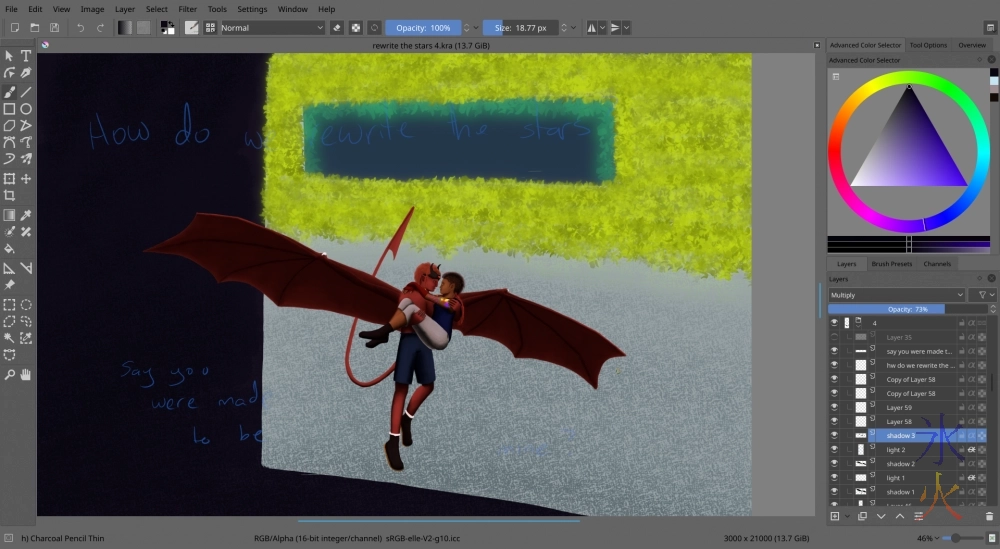Open the Normal blending mode dropdown
The image size is (1000, 549).
point(272,28)
